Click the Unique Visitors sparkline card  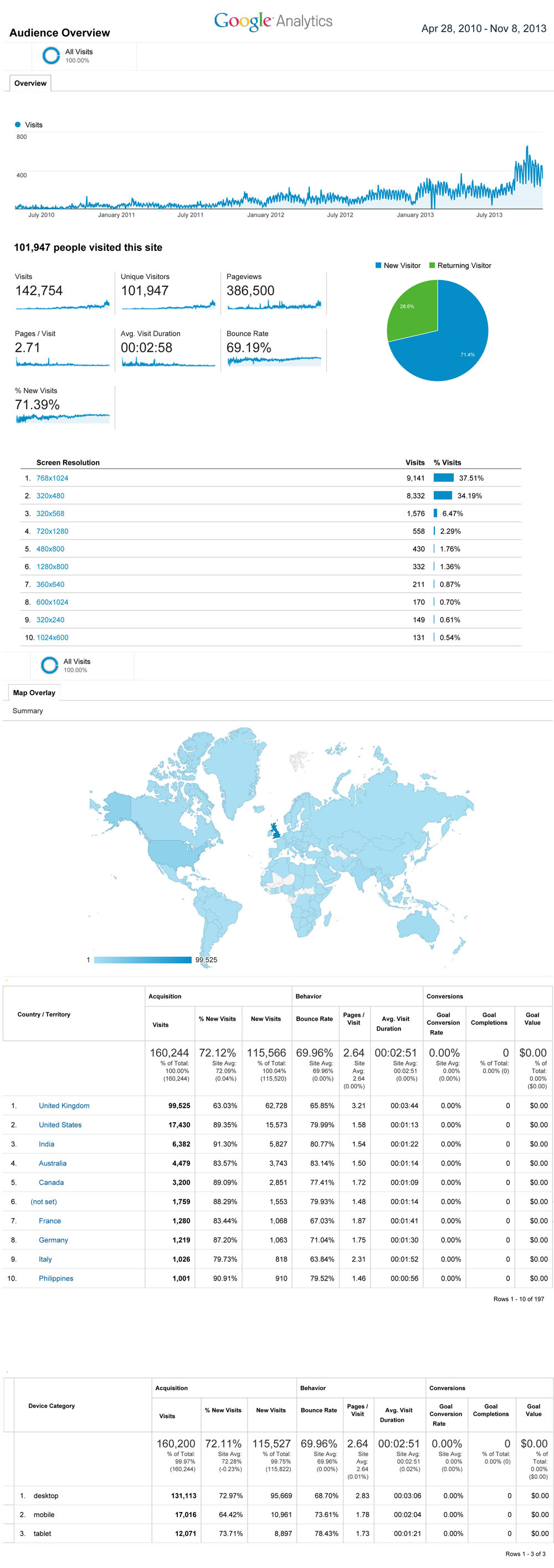(168, 293)
